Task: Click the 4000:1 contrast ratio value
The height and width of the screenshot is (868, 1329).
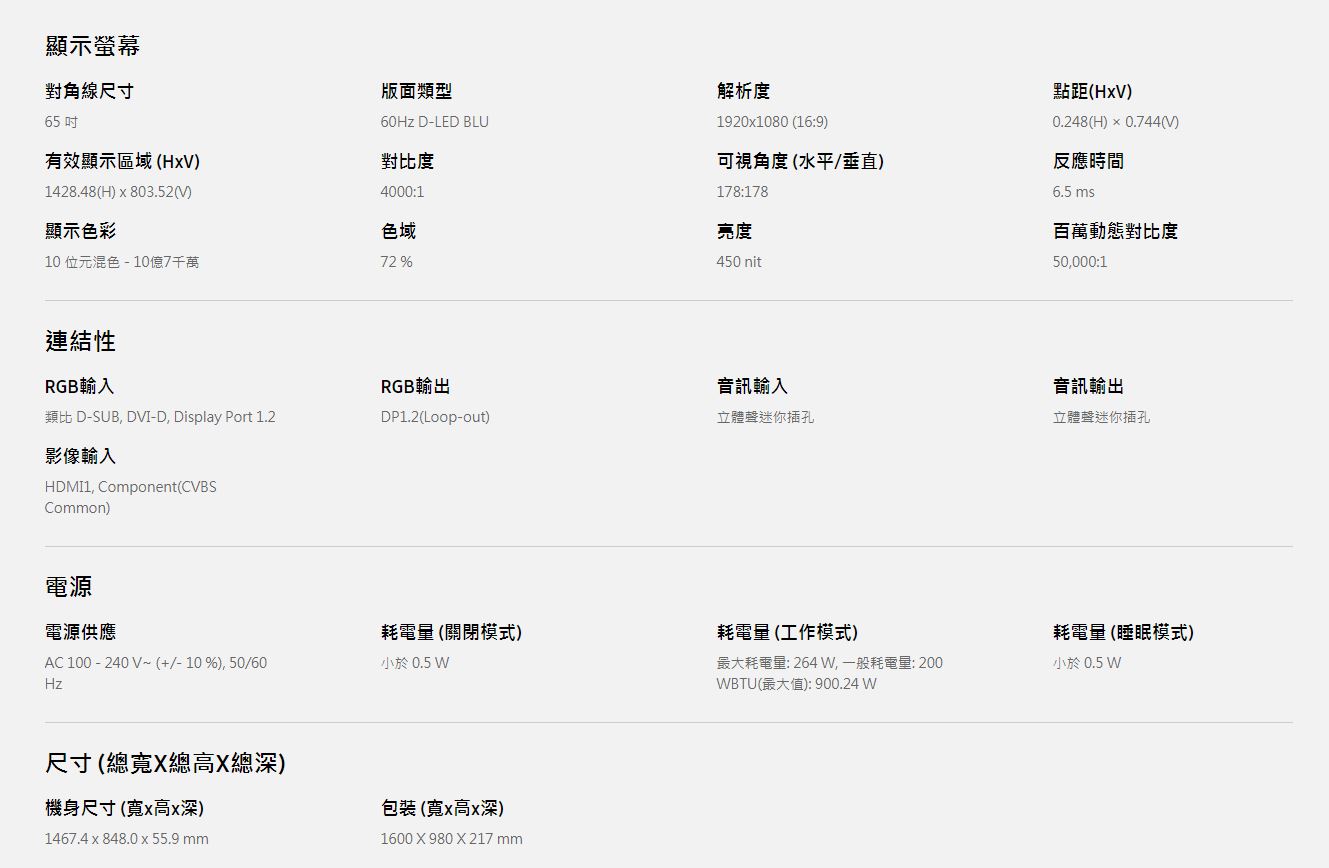Action: pyautogui.click(x=402, y=192)
